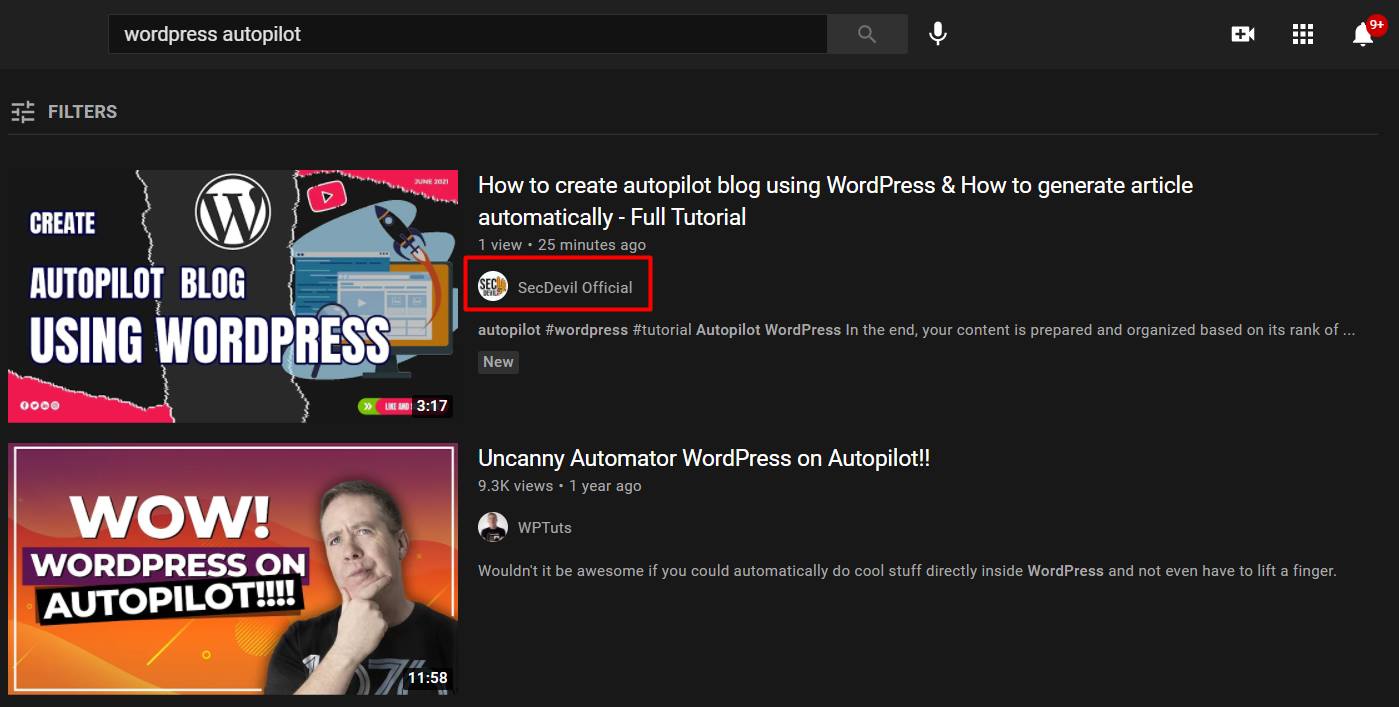Image resolution: width=1399 pixels, height=707 pixels.
Task: Click the New badge on the first result
Action: tap(498, 362)
